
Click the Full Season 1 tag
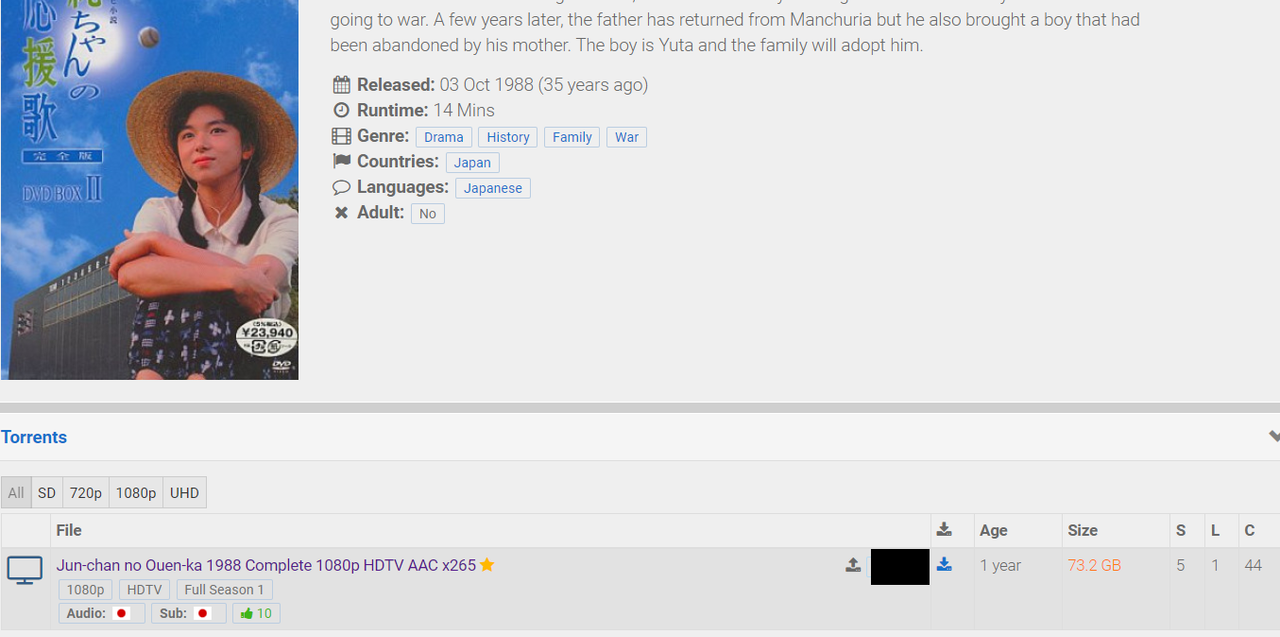pos(225,590)
